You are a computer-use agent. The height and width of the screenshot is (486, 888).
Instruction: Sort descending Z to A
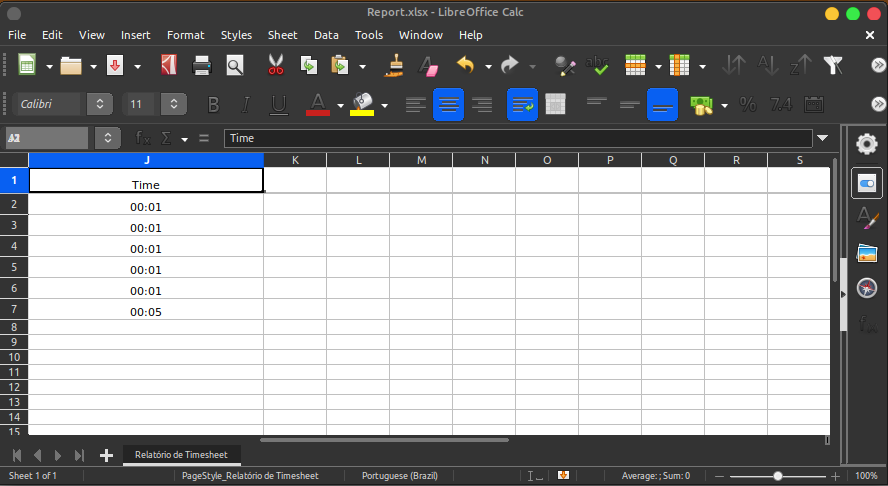800,66
